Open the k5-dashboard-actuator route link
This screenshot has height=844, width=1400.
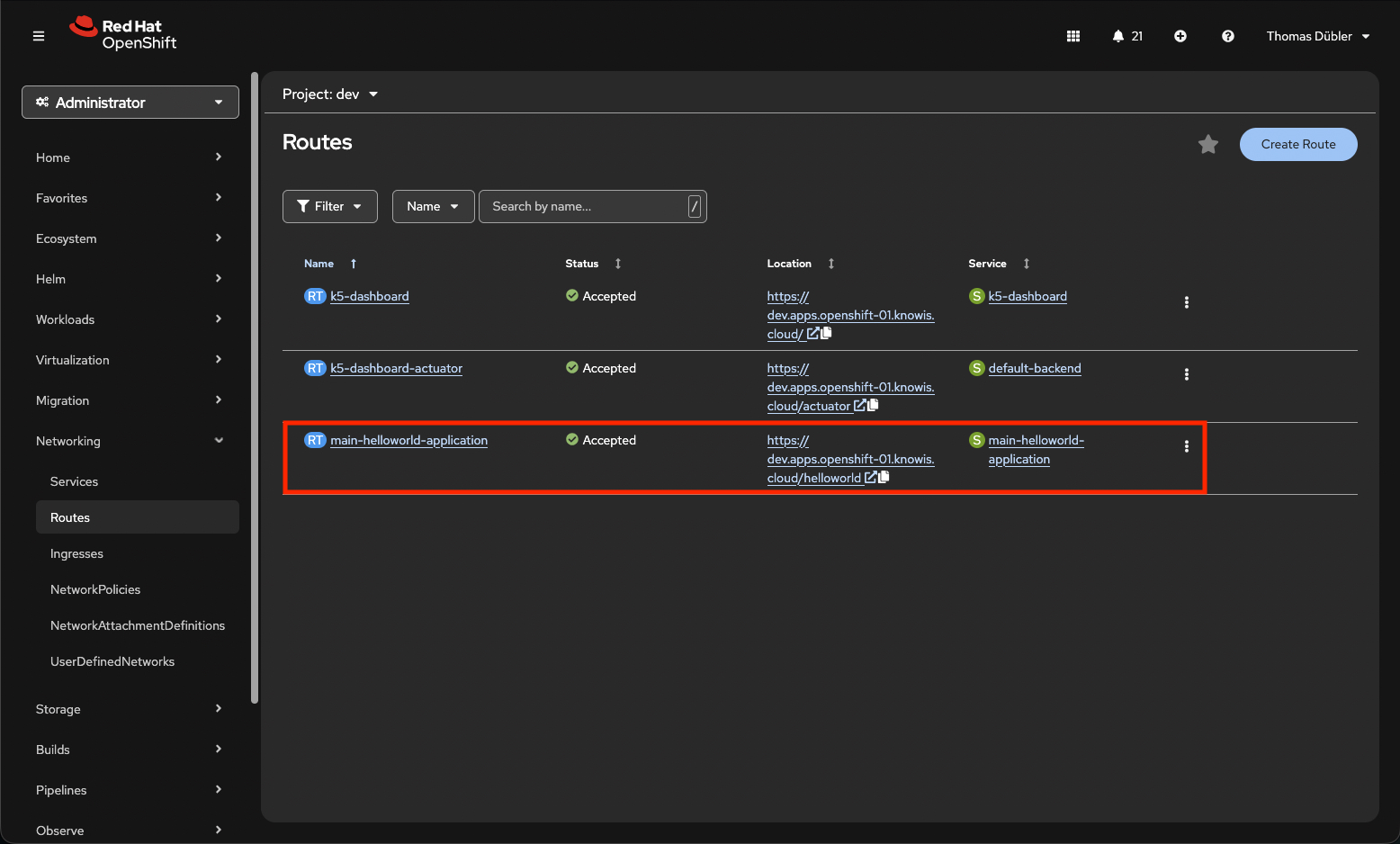[396, 368]
